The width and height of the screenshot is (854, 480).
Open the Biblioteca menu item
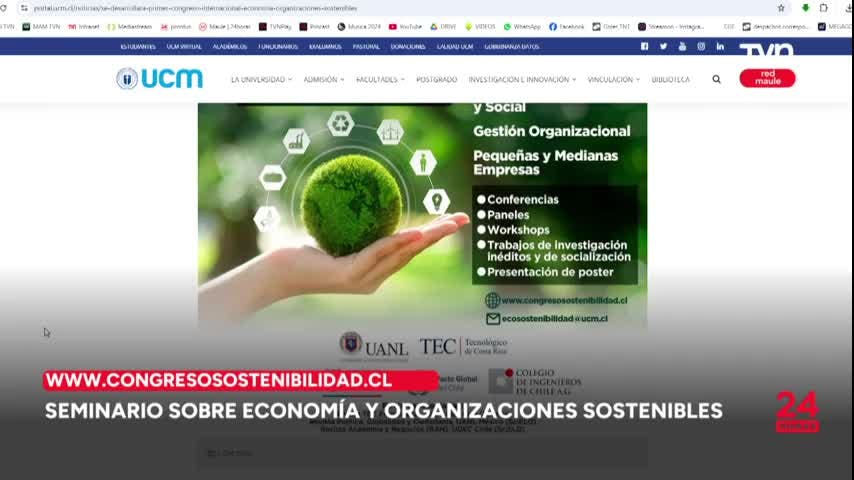670,80
